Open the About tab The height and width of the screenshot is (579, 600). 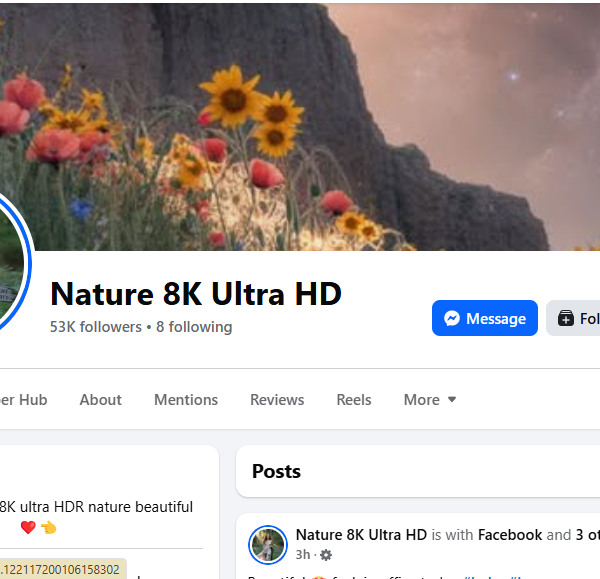(100, 400)
